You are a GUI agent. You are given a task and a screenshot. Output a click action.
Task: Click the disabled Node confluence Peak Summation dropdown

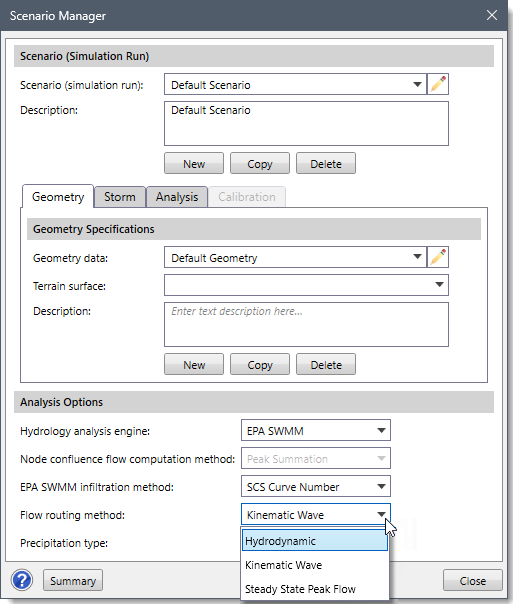pos(316,458)
